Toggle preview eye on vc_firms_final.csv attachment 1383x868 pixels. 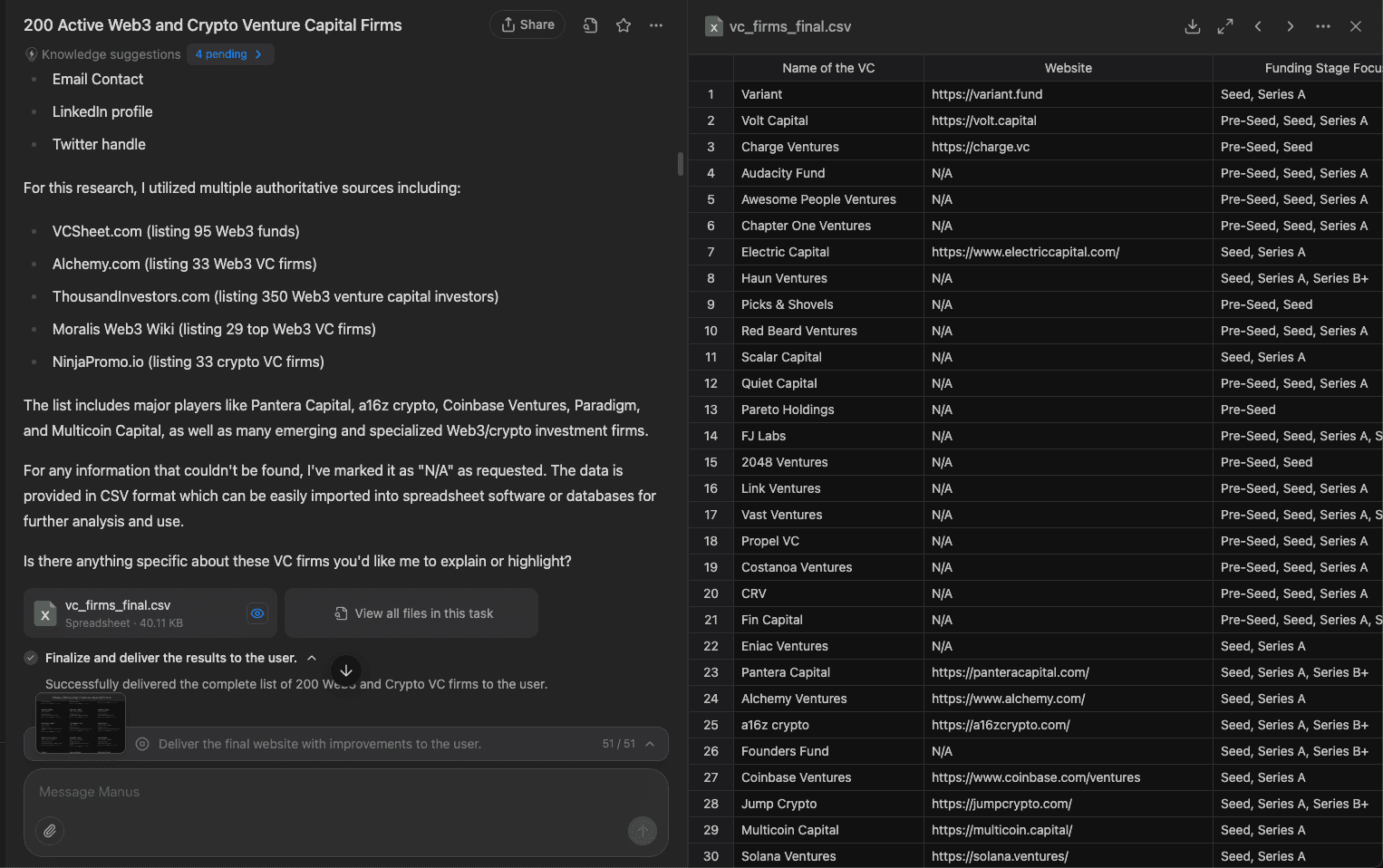[x=257, y=613]
